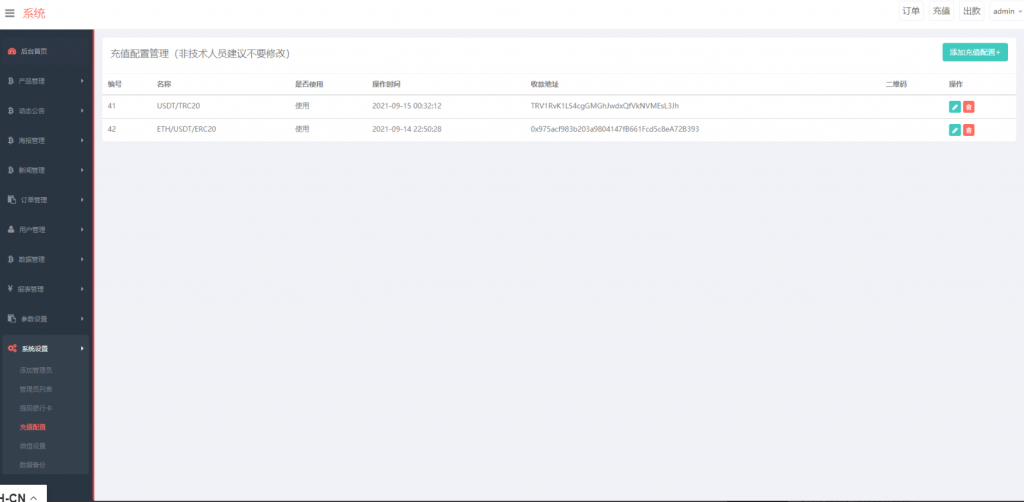Expand the 产品管理 sidebar menu

point(45,81)
